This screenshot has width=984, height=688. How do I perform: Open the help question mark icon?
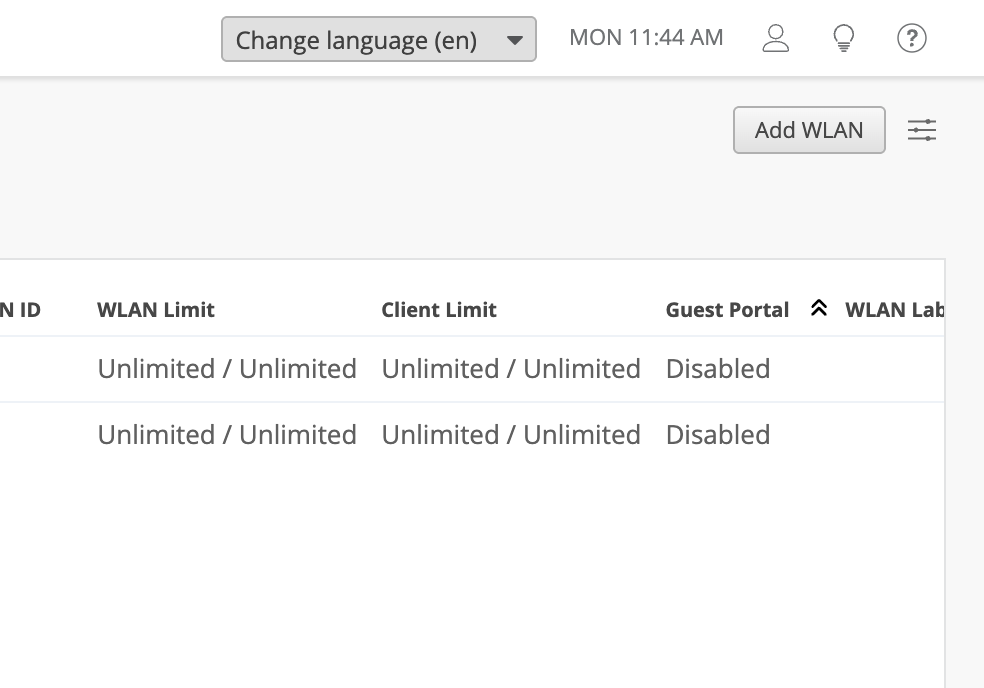911,38
